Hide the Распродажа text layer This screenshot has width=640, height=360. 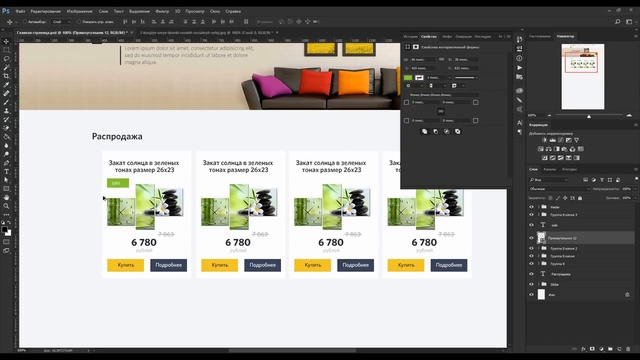[531, 274]
